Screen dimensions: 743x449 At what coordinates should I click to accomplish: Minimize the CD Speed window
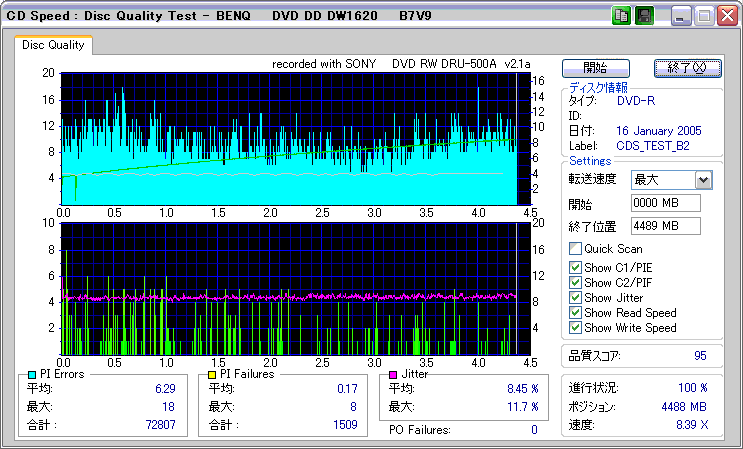click(x=680, y=16)
